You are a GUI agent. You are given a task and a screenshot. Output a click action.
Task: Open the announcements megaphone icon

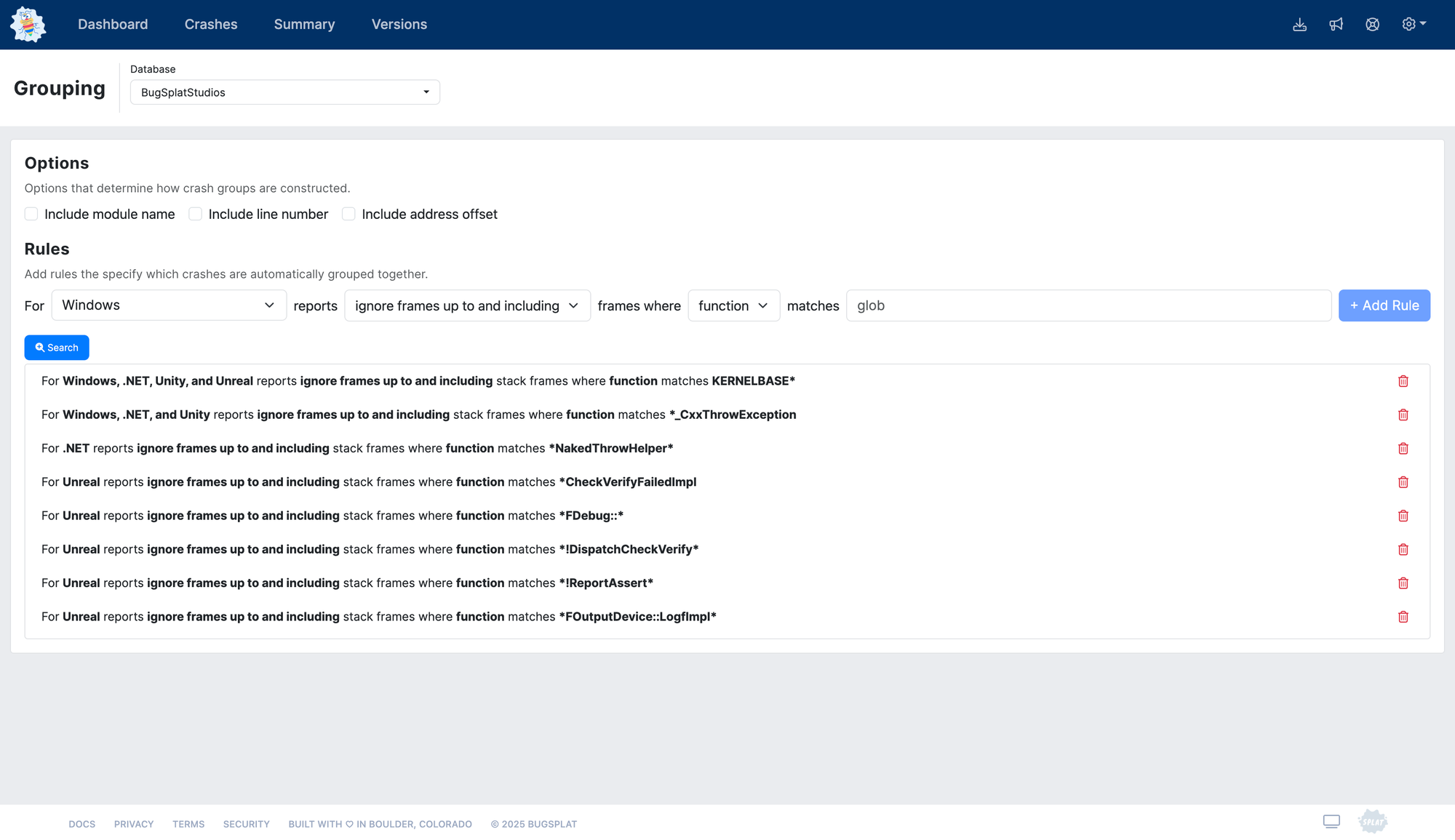[1336, 25]
